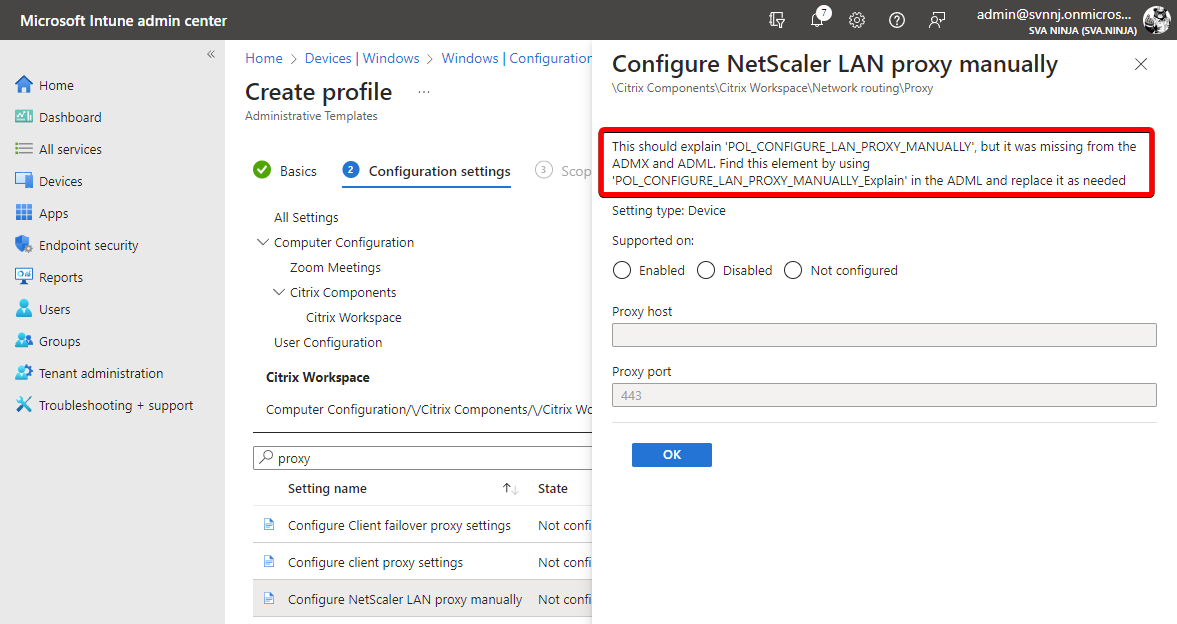Open the ellipsis menu next to Create profile
Screen dimensions: 1177x624
click(424, 92)
